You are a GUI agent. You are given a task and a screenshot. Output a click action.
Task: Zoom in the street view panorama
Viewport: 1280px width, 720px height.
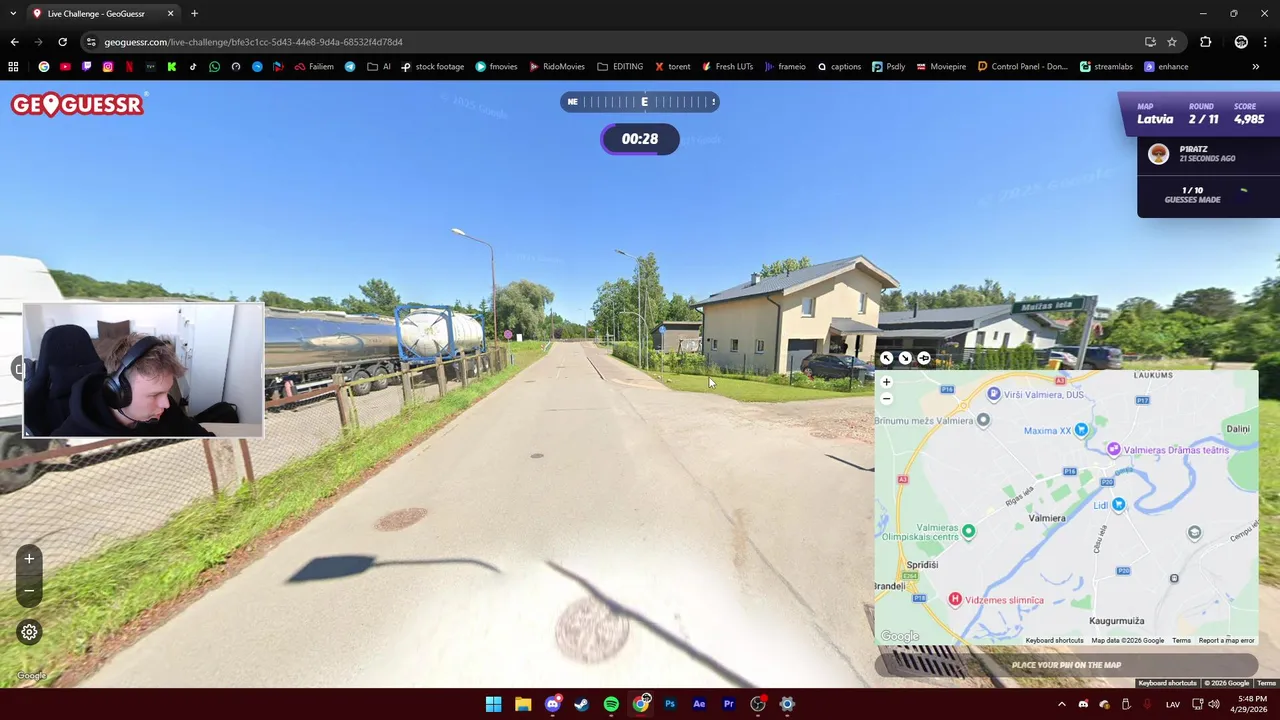29,559
